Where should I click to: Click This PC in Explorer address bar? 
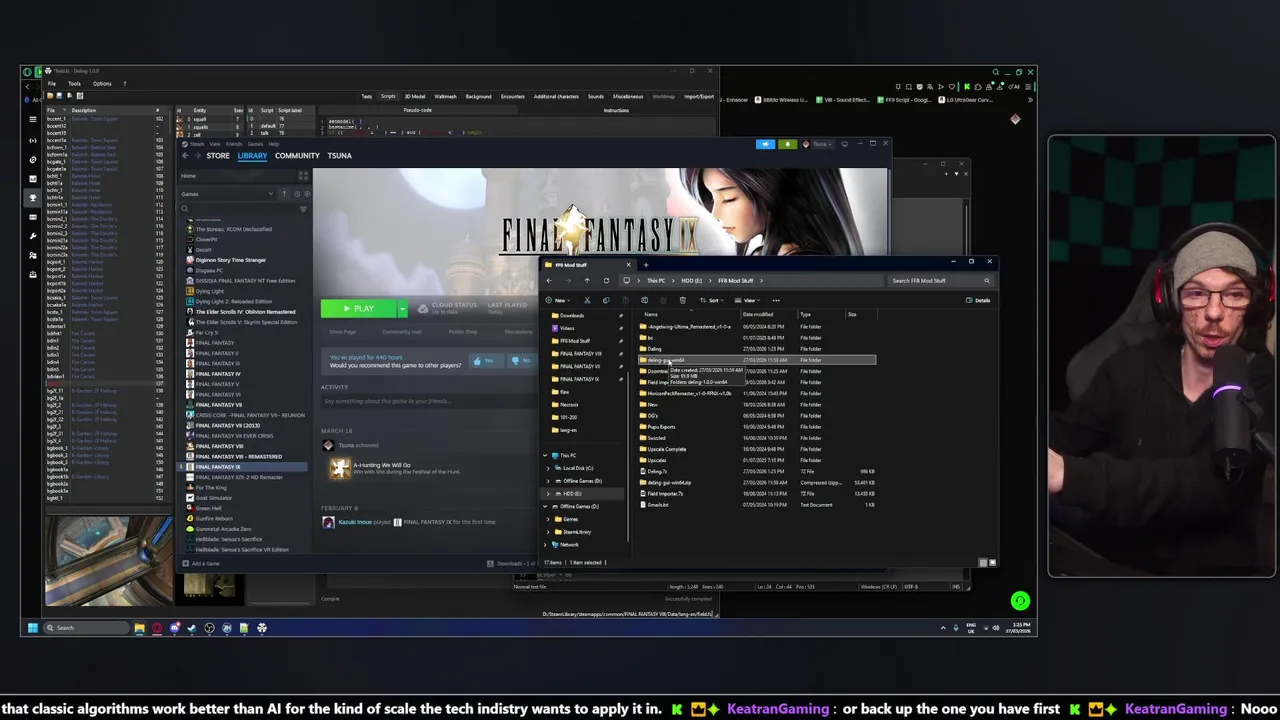pyautogui.click(x=656, y=281)
